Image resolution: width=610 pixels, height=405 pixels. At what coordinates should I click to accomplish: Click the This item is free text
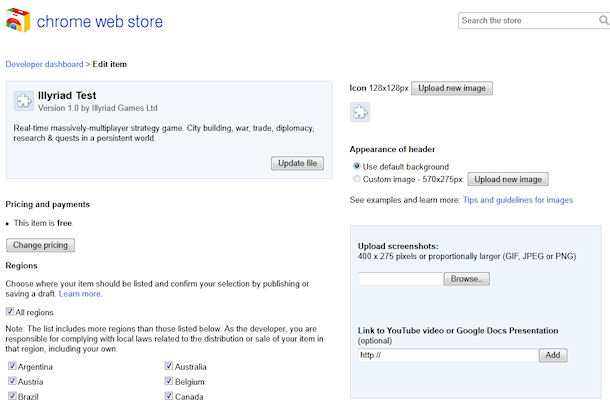[x=43, y=223]
